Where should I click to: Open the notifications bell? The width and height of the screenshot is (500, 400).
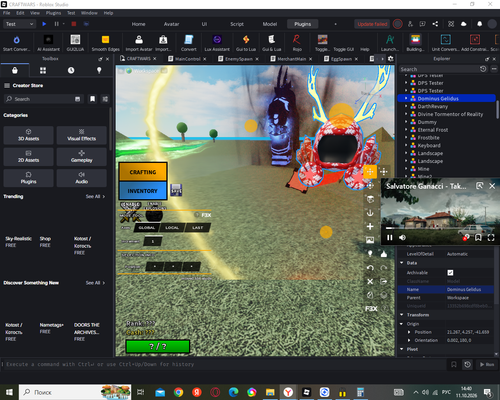479,24
